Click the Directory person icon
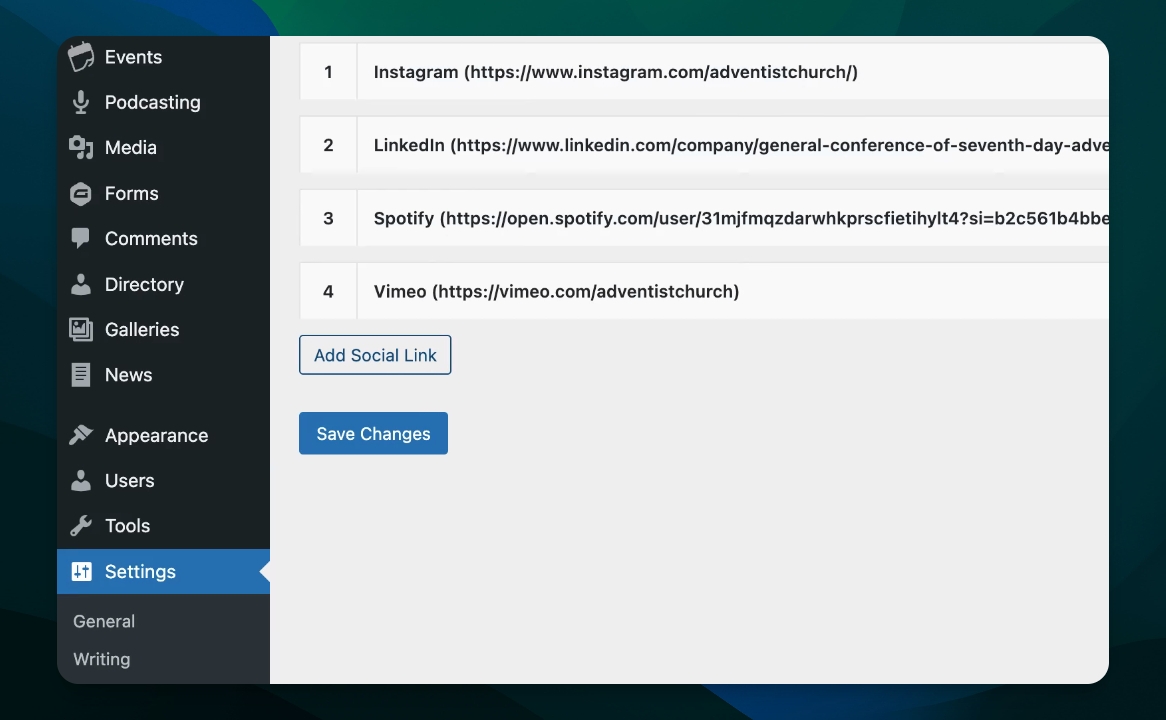The height and width of the screenshot is (720, 1166). point(81,284)
